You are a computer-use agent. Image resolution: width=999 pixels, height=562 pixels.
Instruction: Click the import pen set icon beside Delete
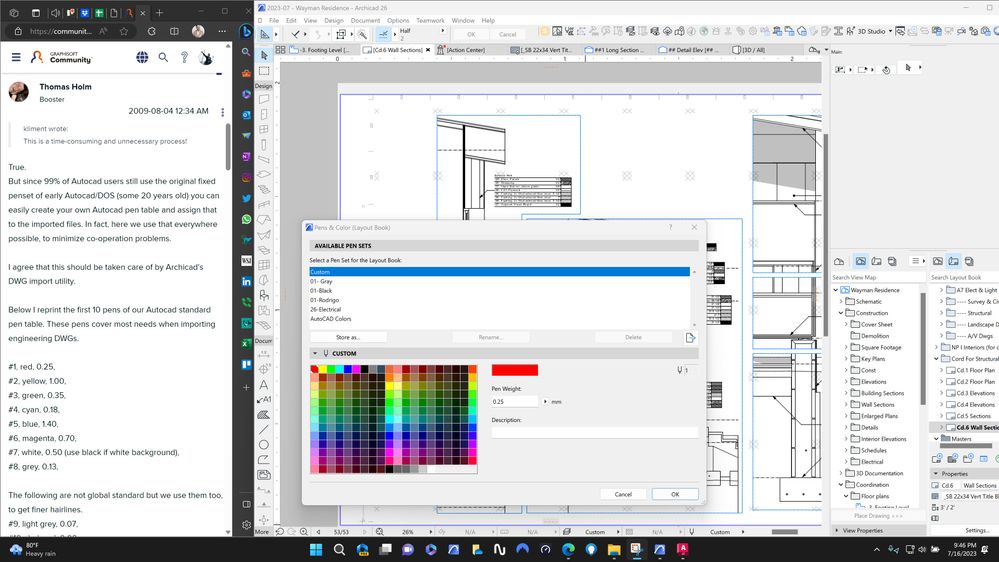click(x=691, y=338)
